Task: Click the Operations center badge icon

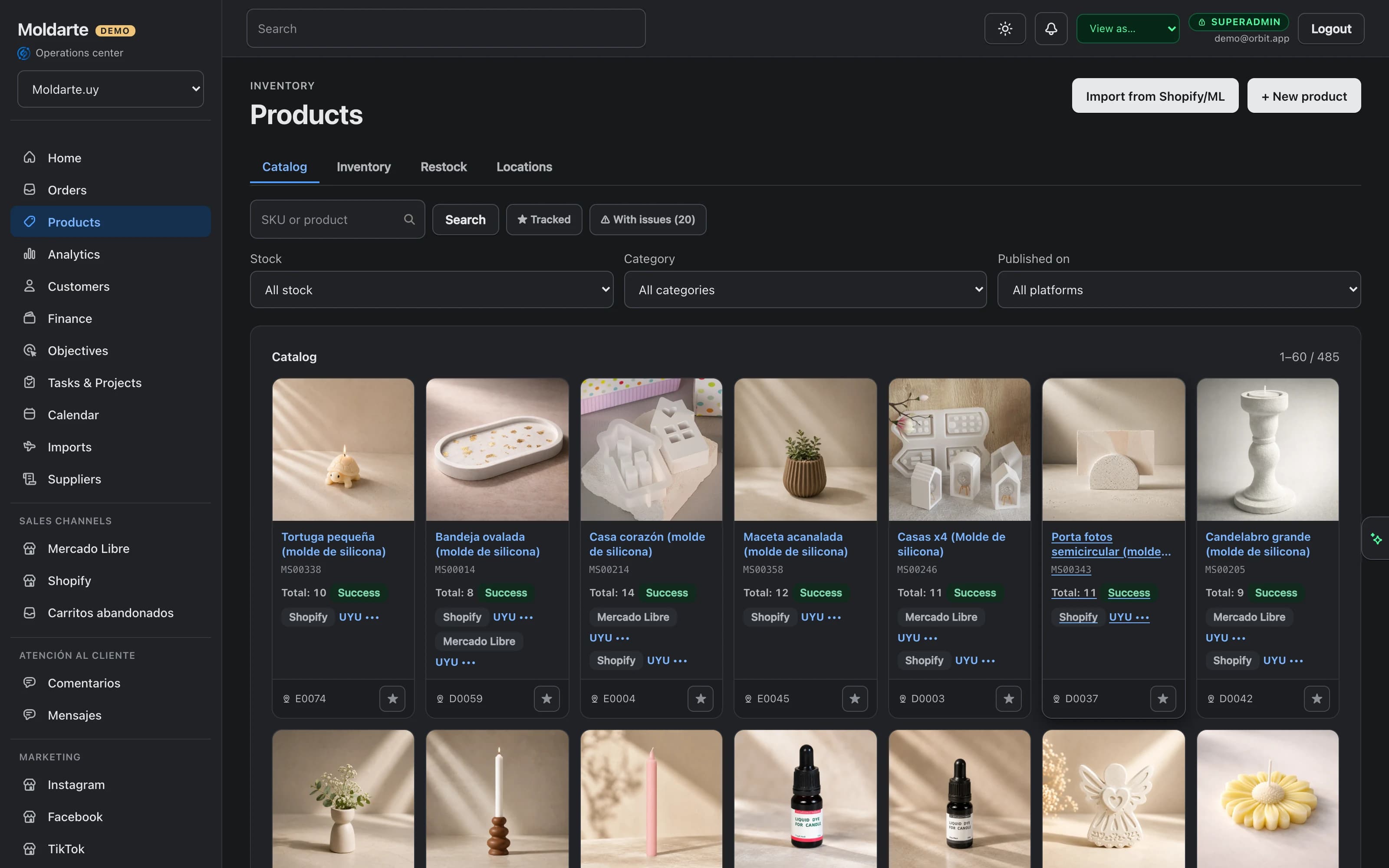Action: 23,53
